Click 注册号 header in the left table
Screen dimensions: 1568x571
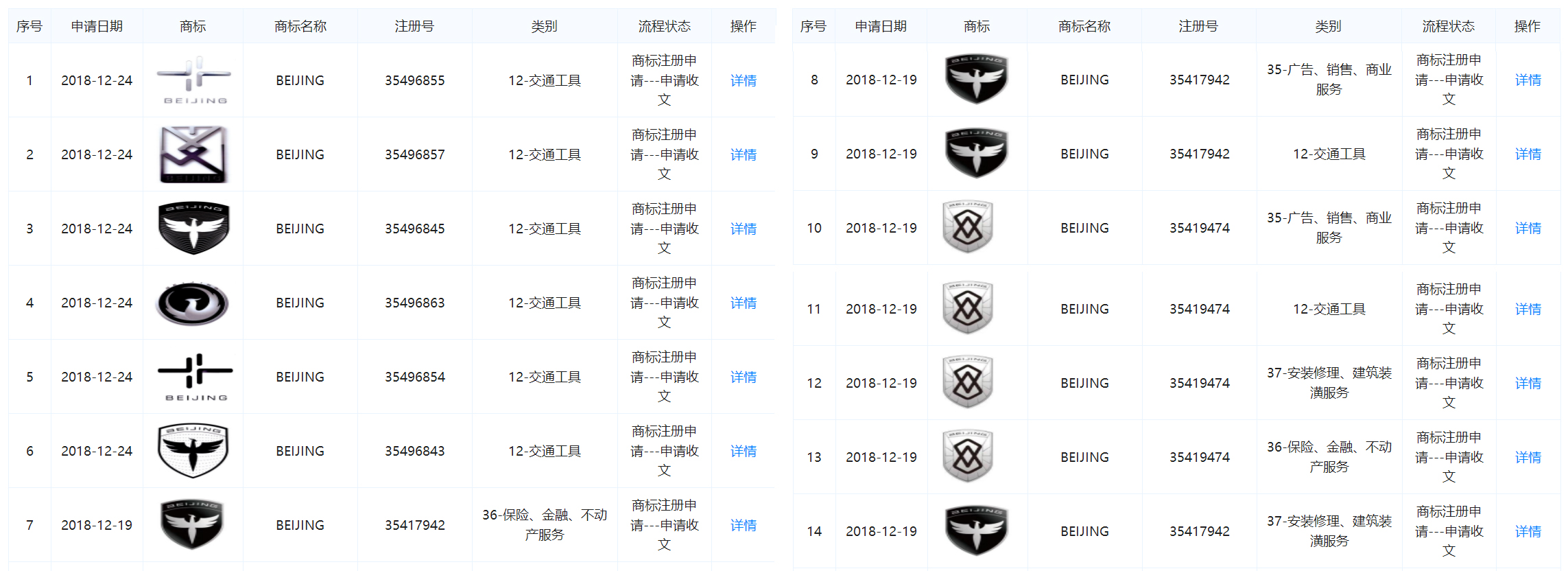(414, 26)
